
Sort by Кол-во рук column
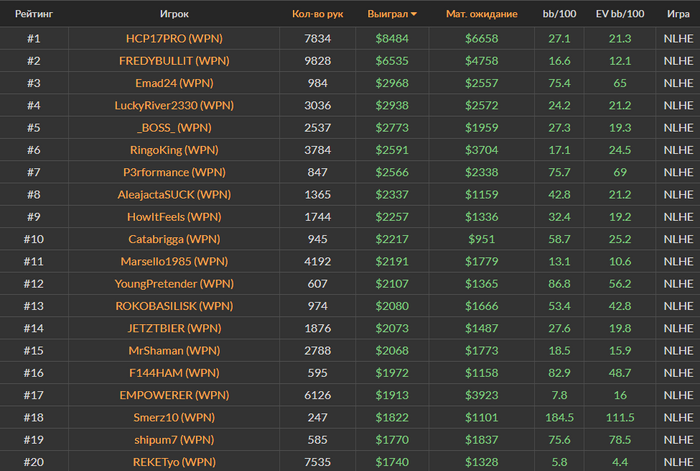317,15
